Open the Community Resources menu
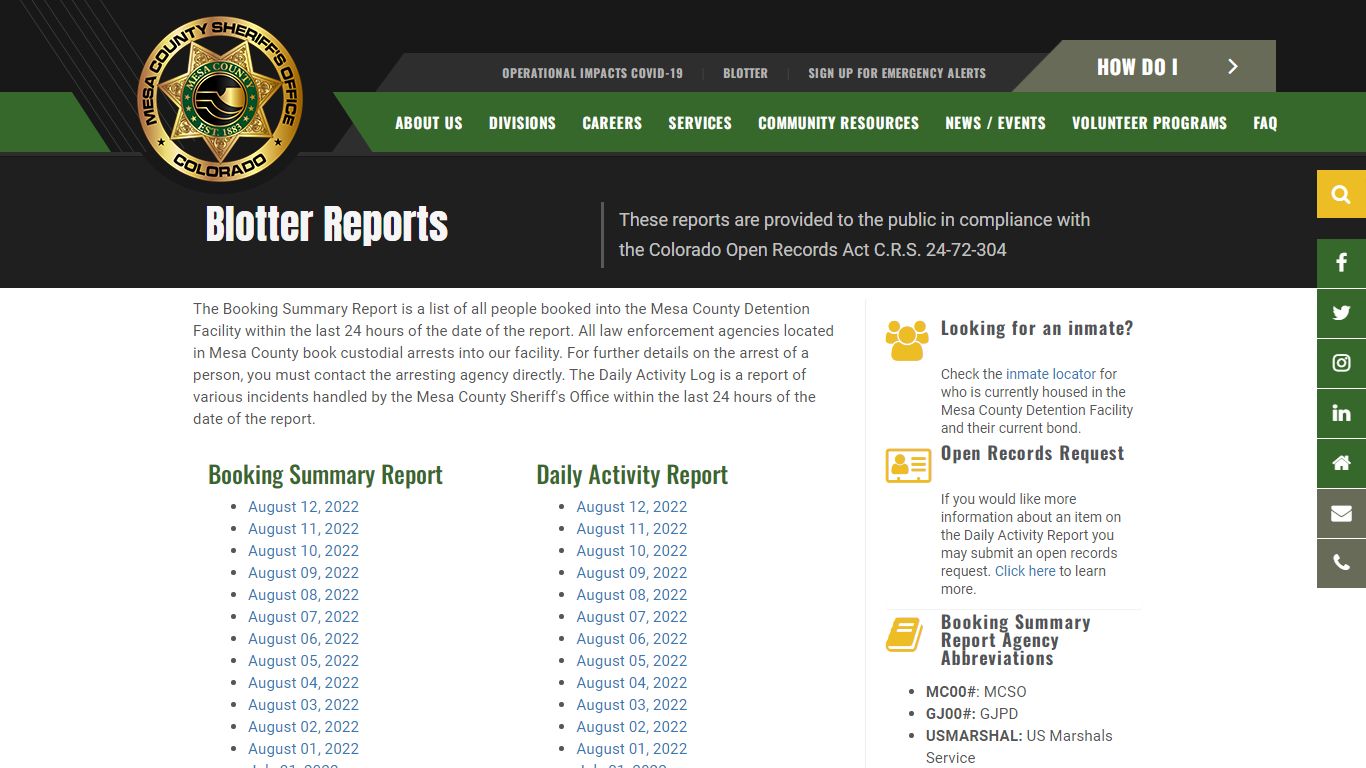Viewport: 1366px width, 768px height. point(838,123)
